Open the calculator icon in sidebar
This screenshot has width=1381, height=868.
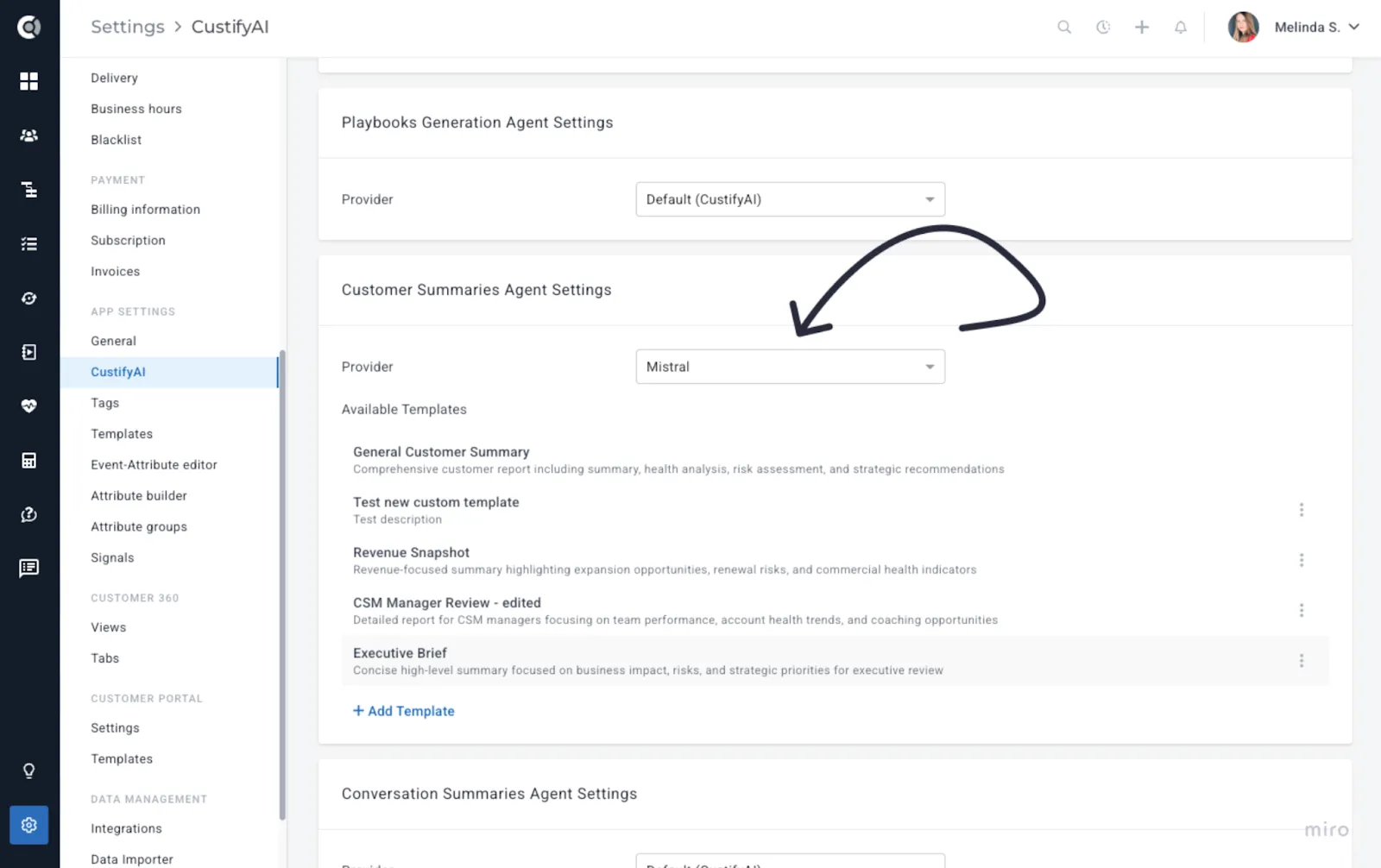(x=29, y=460)
